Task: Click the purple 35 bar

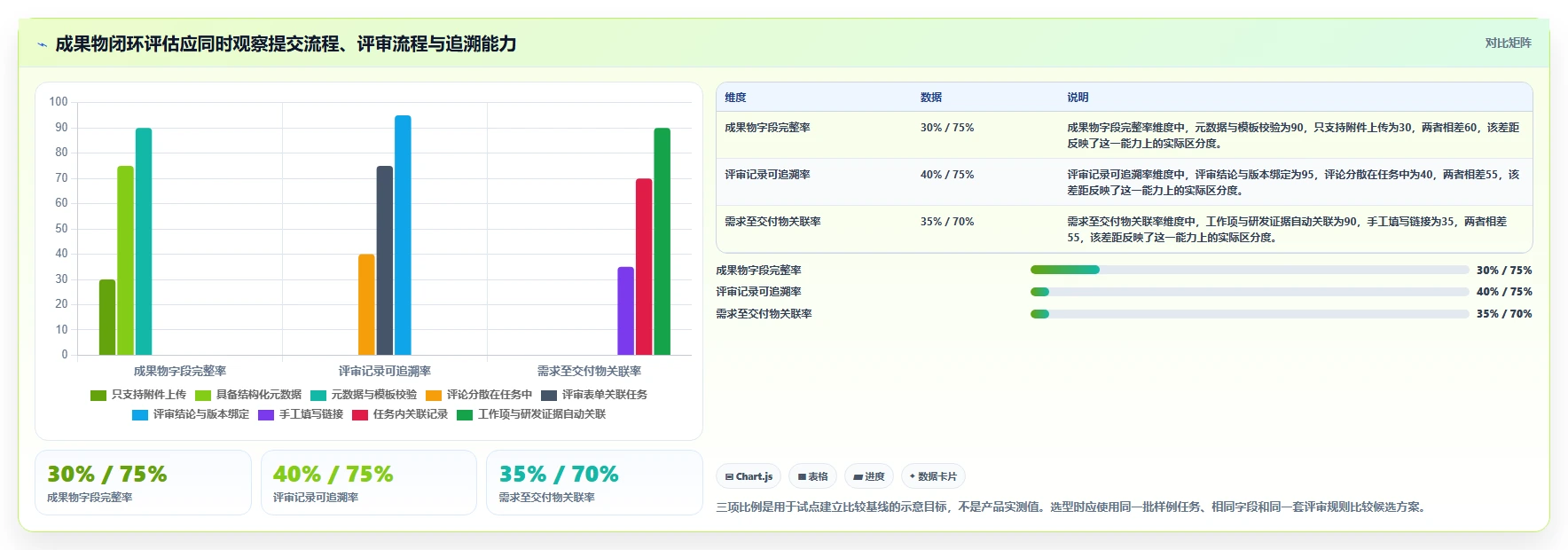Action: point(626,310)
